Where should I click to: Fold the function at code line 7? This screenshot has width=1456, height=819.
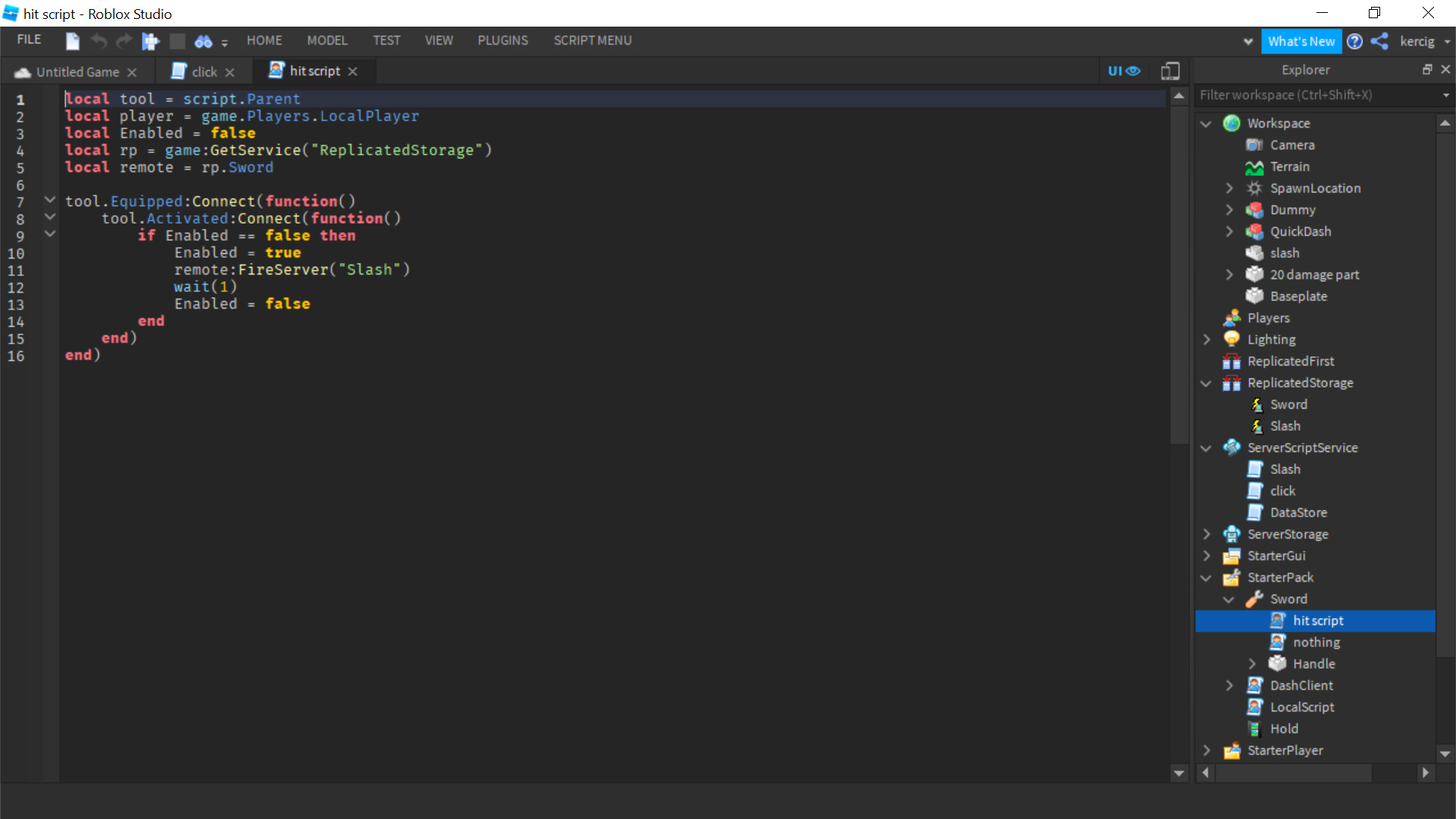tap(50, 200)
